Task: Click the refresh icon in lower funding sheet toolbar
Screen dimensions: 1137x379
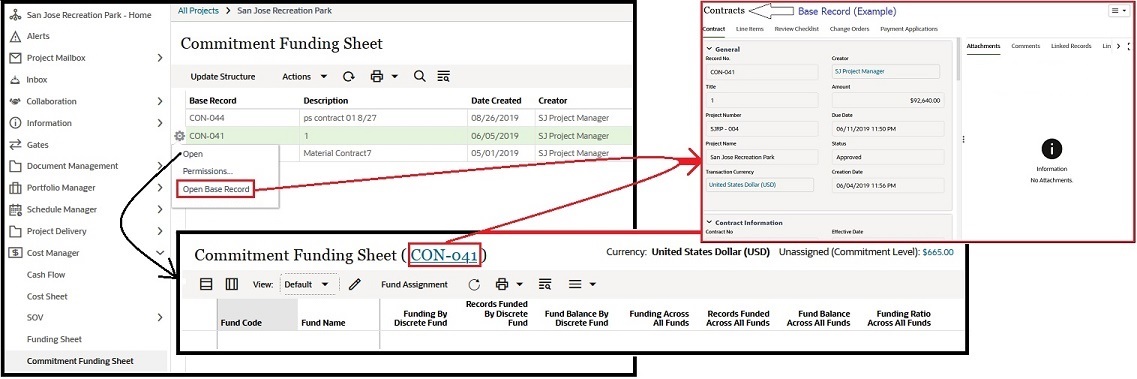Action: tap(474, 285)
